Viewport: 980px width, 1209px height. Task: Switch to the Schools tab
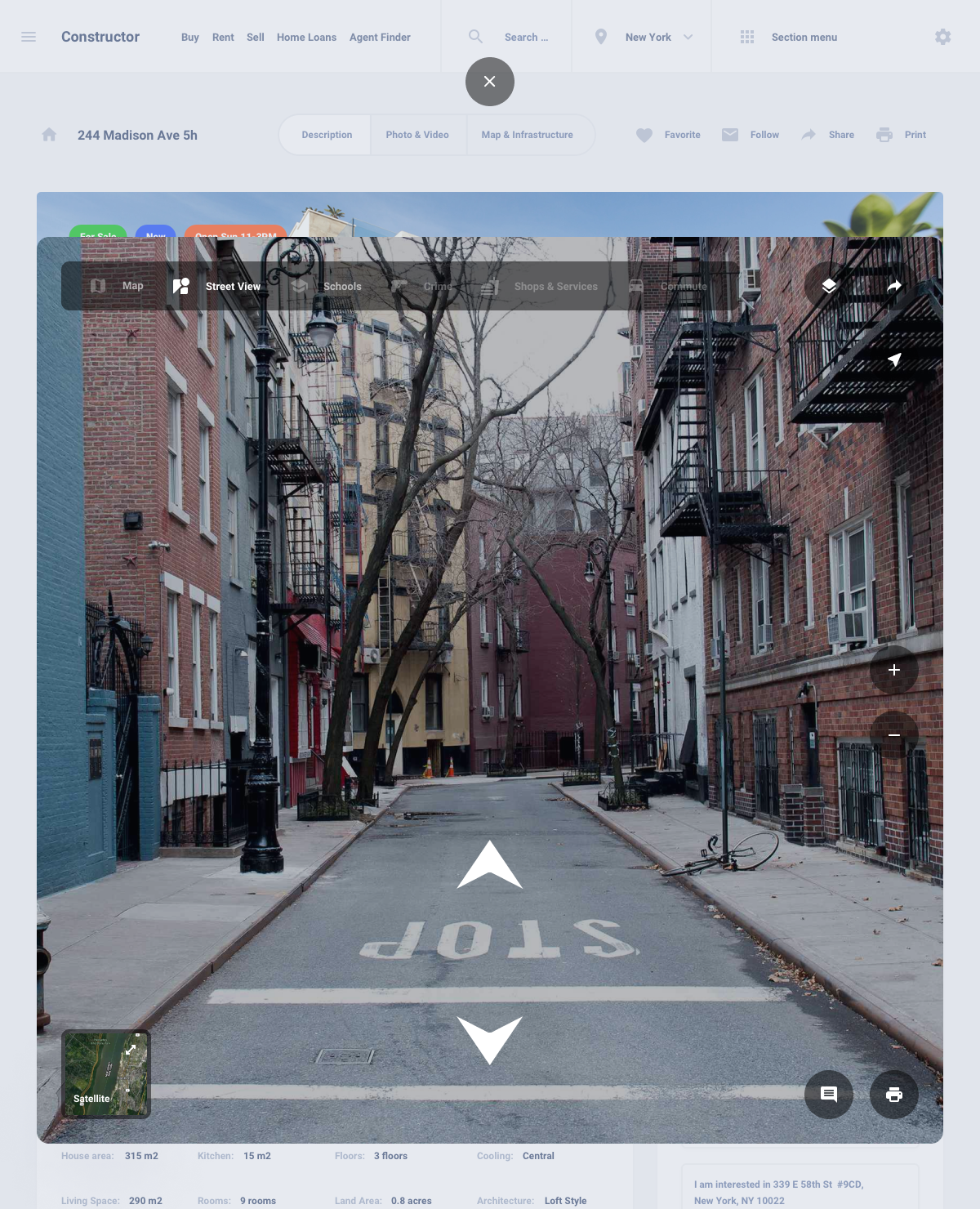(x=327, y=286)
